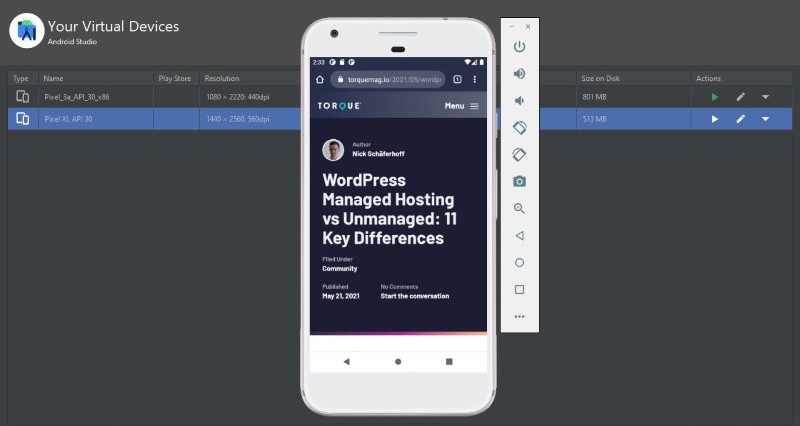Expand actions dropdown for Pixel XL API 30

(766, 119)
